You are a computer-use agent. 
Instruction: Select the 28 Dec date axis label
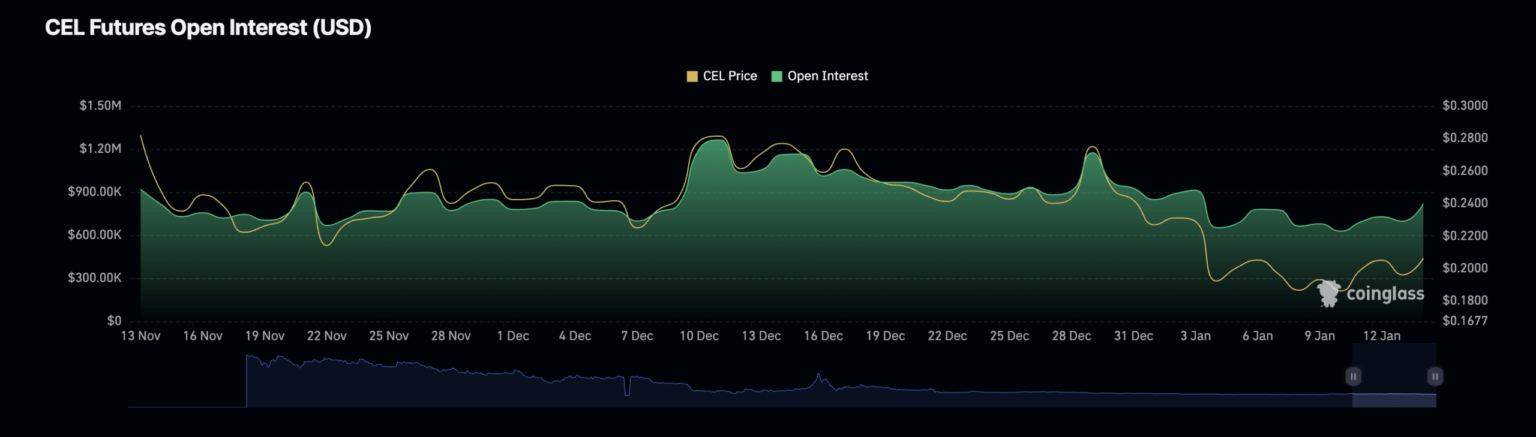1071,337
